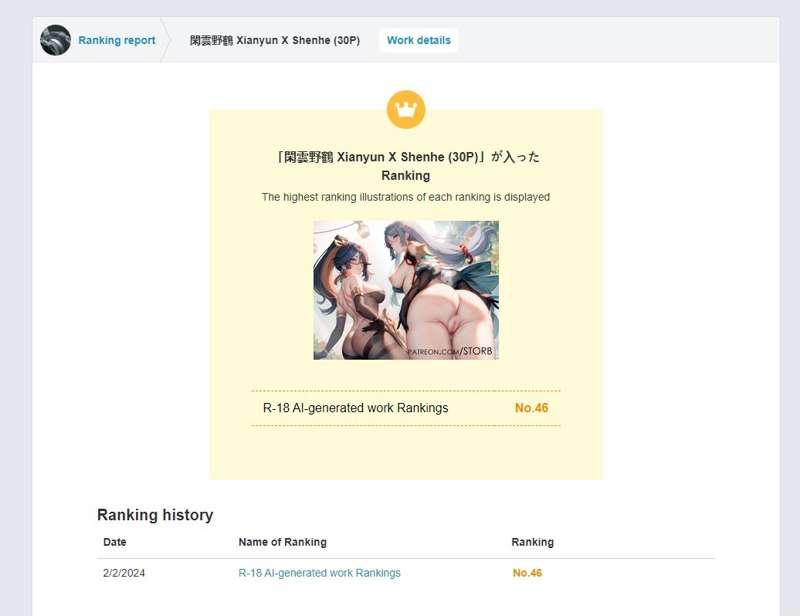Click the user avatar icon in the header
The image size is (800, 616).
(55, 40)
